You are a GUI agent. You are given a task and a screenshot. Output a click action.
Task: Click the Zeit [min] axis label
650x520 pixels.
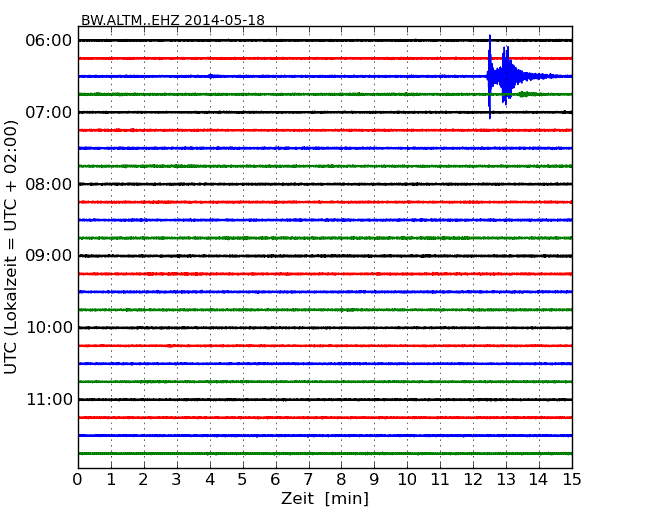(325, 498)
